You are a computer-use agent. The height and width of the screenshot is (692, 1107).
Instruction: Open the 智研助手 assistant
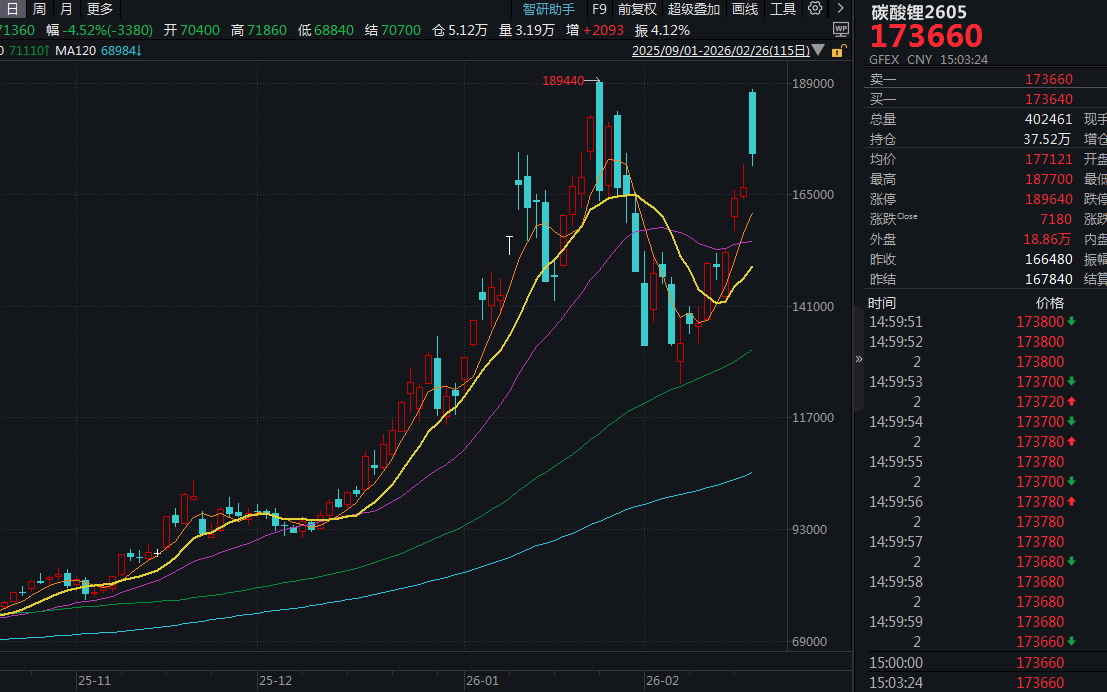click(x=549, y=9)
